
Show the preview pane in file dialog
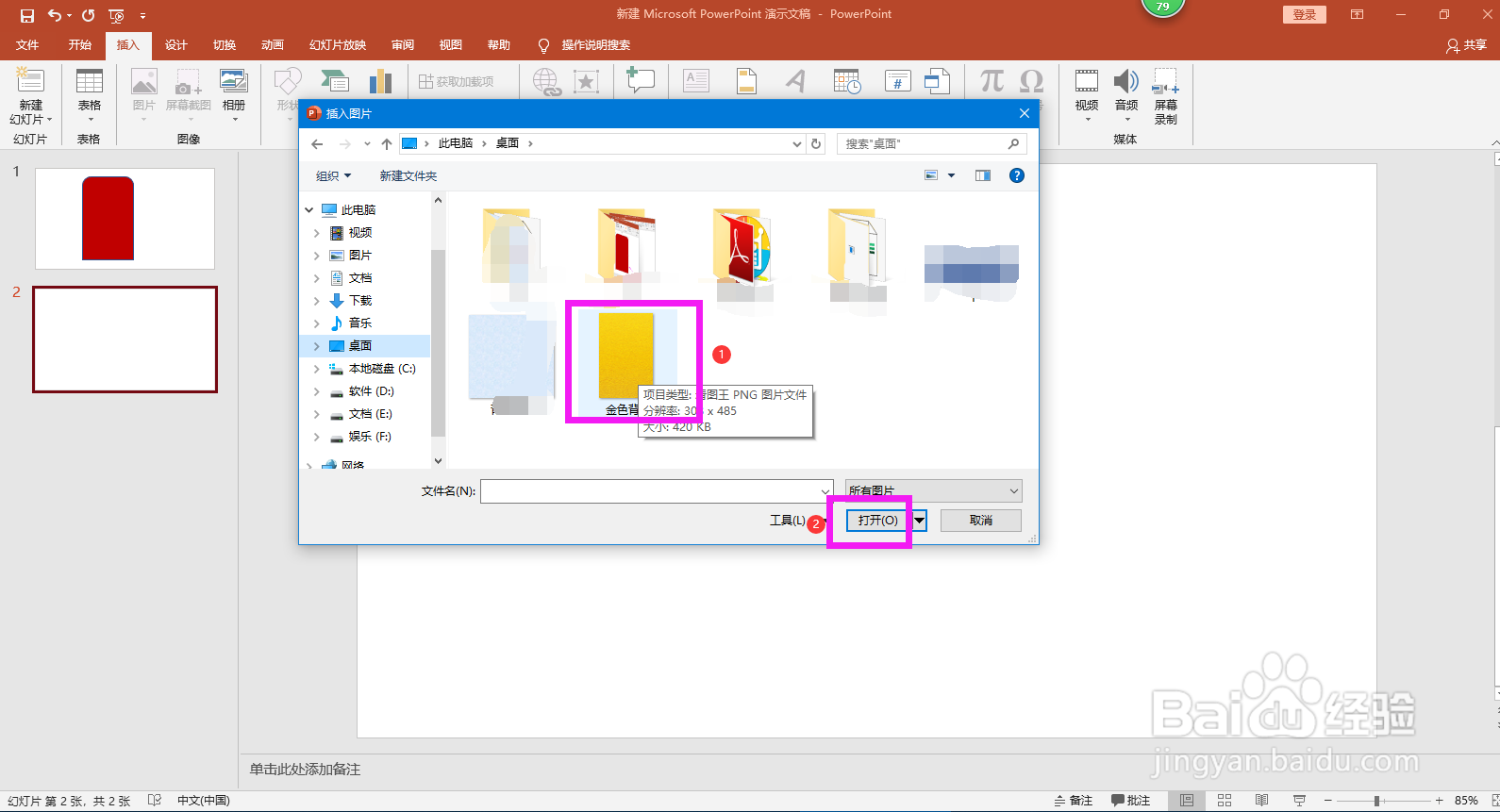[x=983, y=175]
